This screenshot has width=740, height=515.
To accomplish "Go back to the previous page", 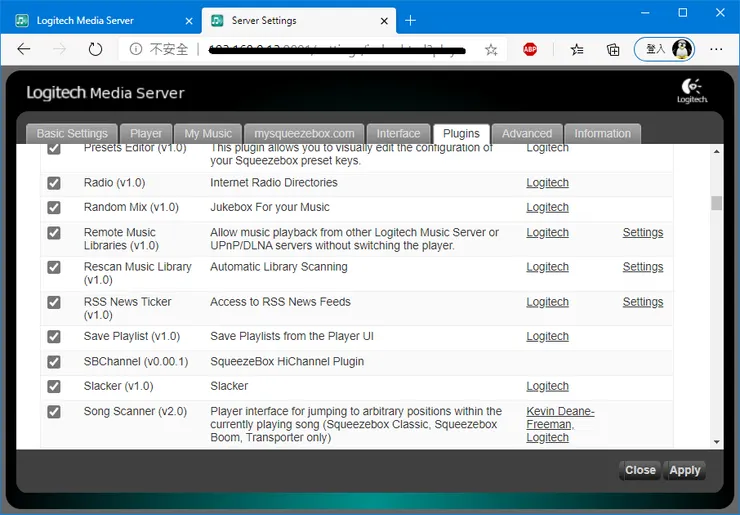I will [x=24, y=49].
